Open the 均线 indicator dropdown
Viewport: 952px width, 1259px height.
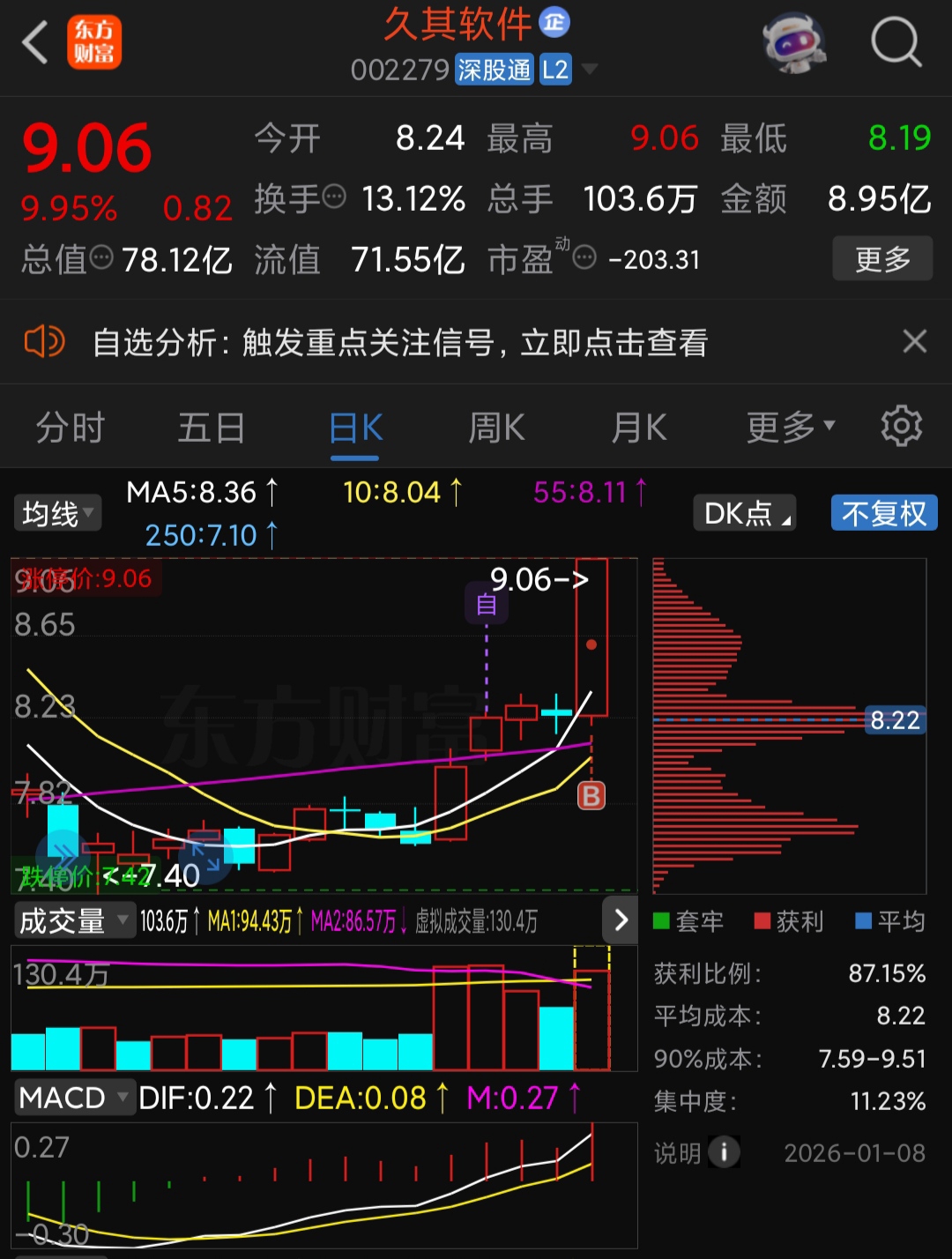[57, 513]
